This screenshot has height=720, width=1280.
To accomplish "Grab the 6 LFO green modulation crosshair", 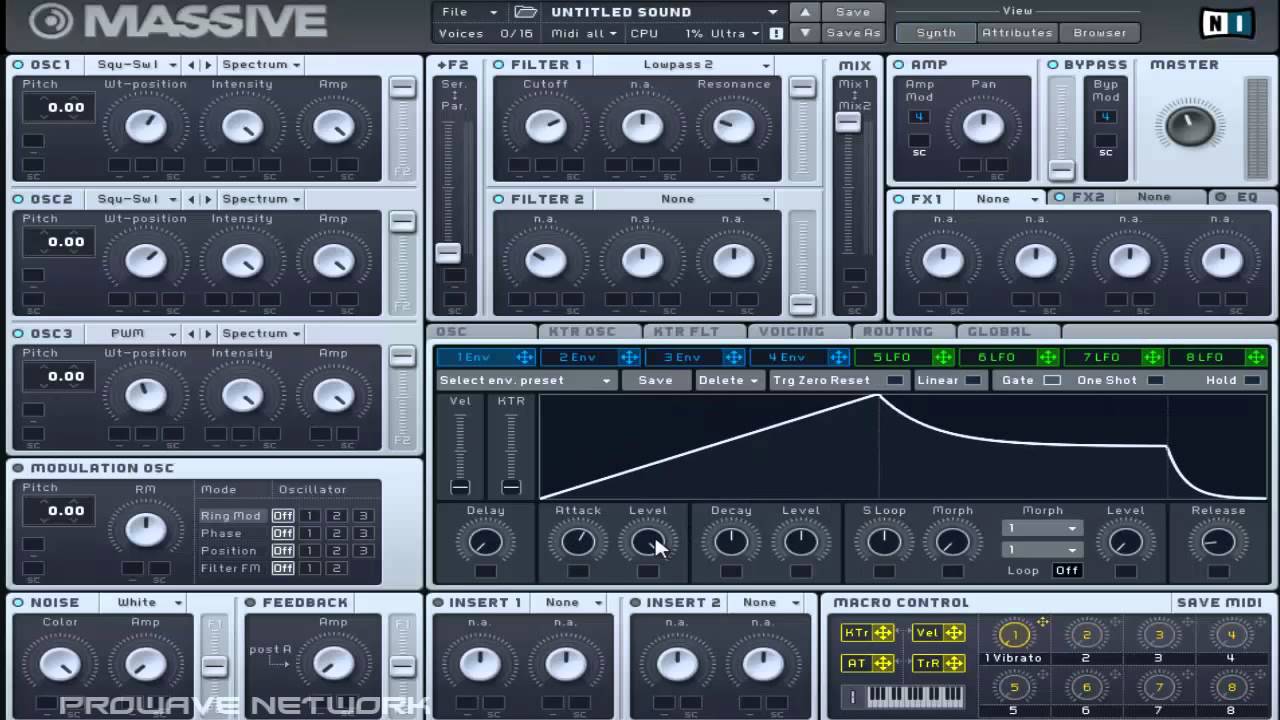I will [x=1048, y=357].
